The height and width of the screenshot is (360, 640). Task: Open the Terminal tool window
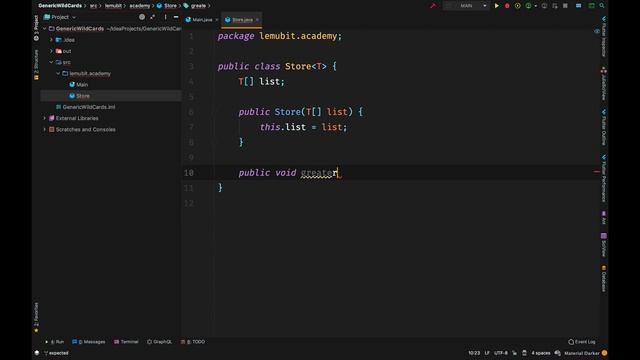coord(126,342)
